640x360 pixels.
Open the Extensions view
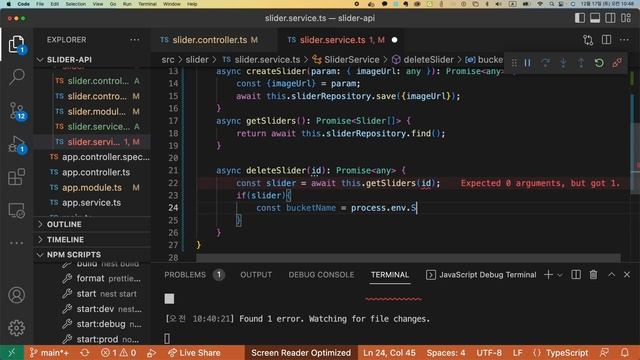pyautogui.click(x=16, y=177)
